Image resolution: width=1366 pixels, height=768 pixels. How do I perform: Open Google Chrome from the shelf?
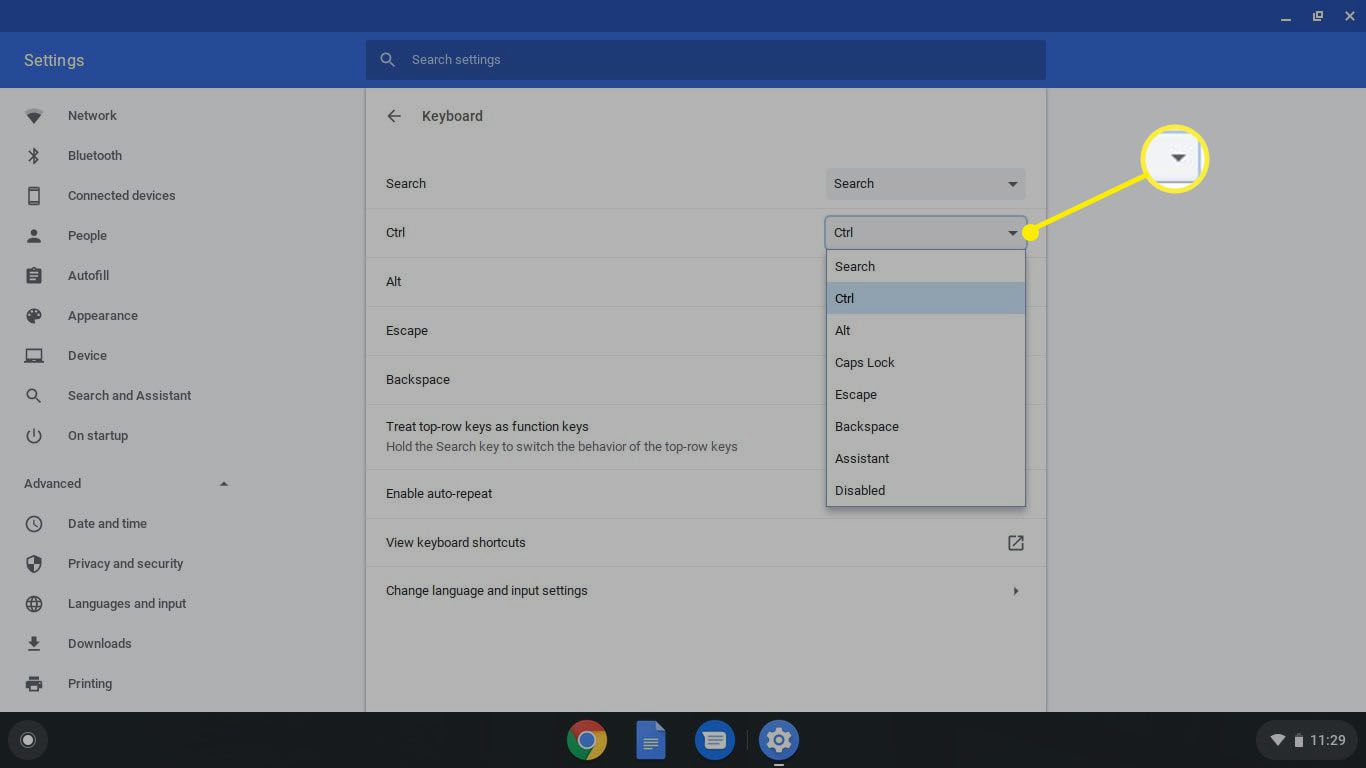(587, 740)
